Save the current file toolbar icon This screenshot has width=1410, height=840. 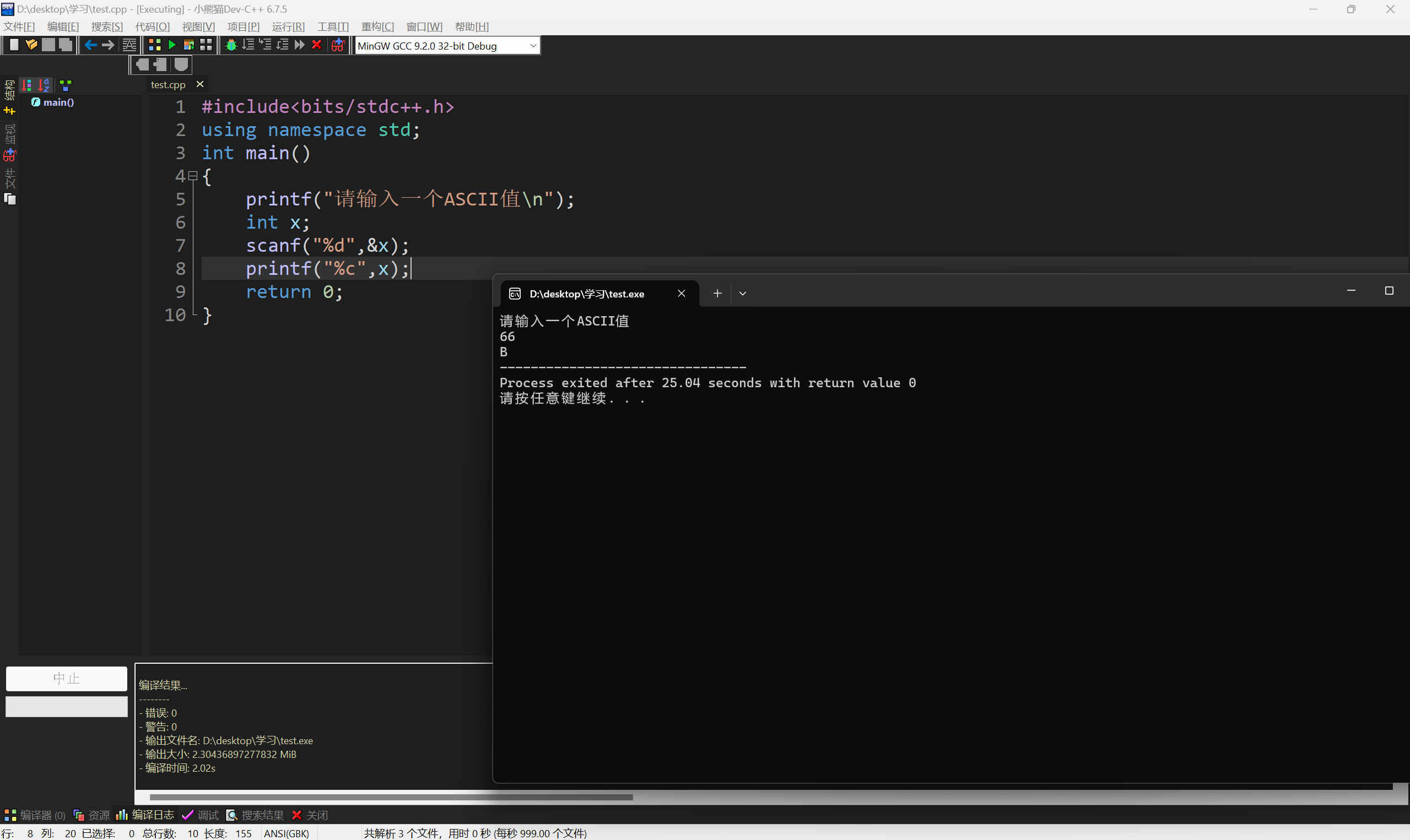click(48, 45)
